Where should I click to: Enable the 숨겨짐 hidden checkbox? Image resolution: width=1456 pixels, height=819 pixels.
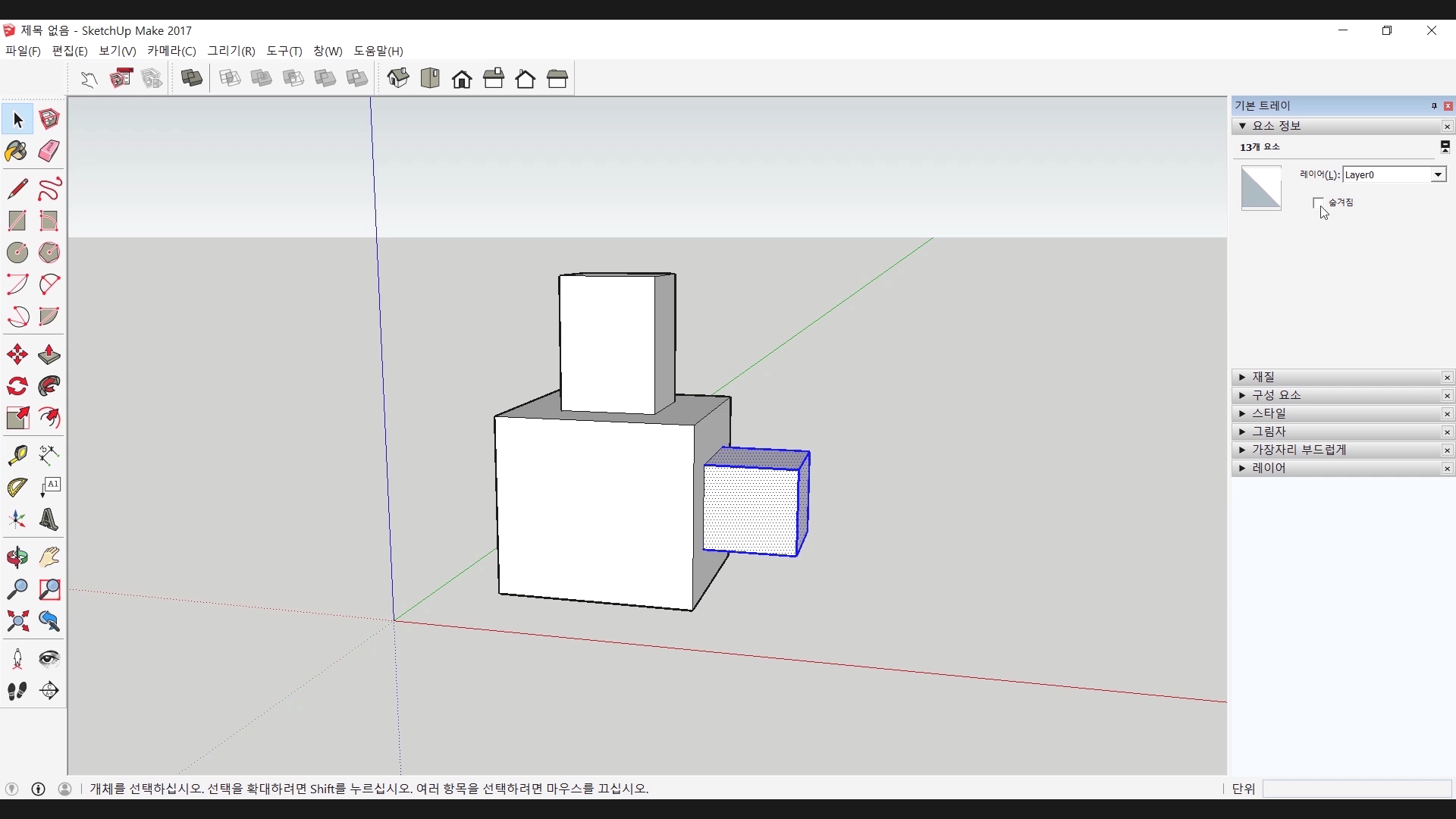[1318, 202]
